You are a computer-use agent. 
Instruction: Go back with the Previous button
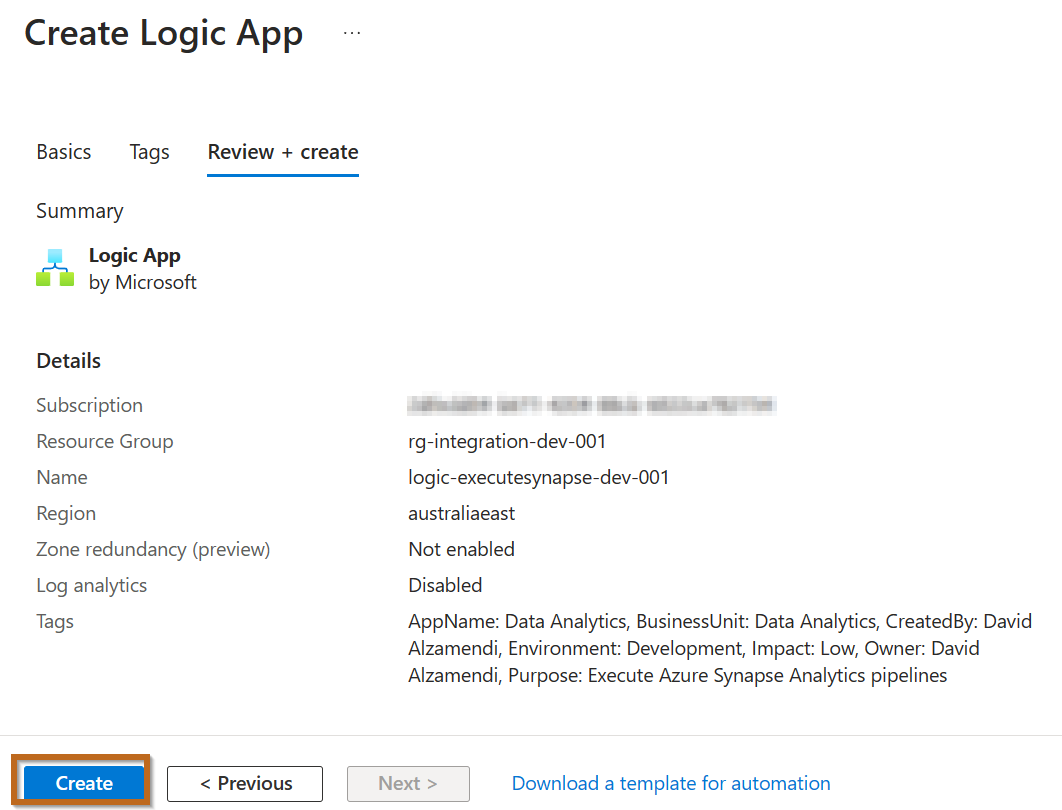point(245,784)
